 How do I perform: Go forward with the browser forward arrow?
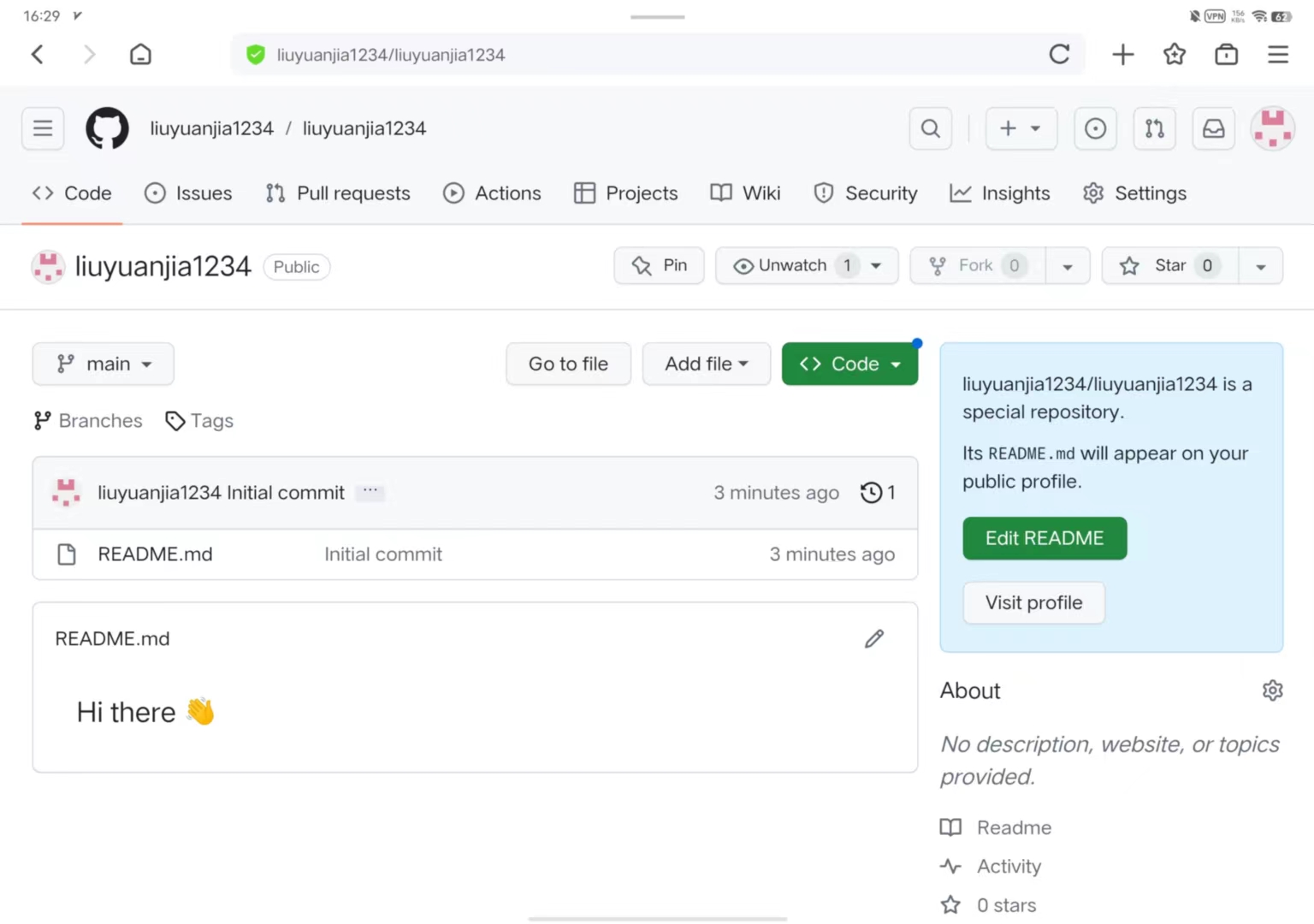[89, 55]
